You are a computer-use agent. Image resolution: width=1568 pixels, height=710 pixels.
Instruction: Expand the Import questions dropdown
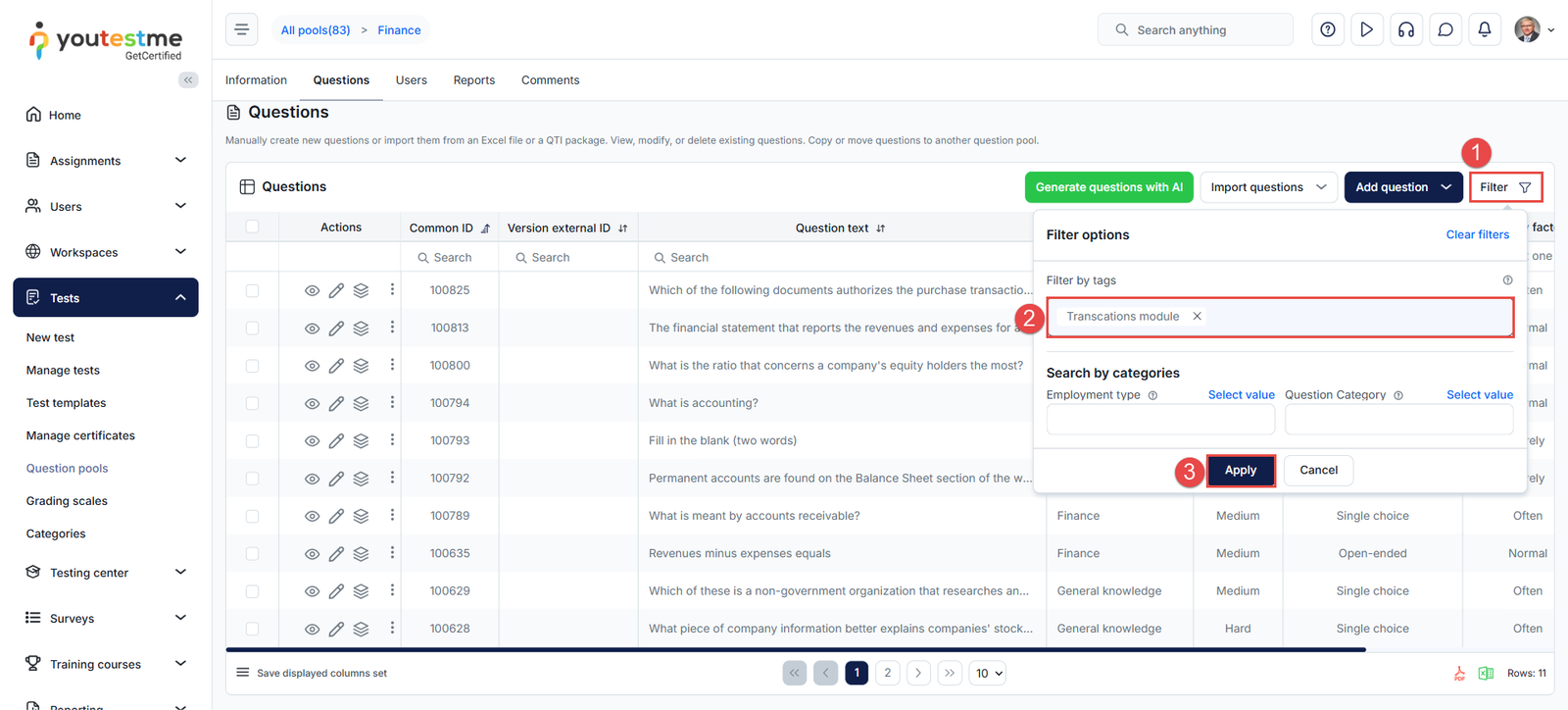(x=1268, y=187)
